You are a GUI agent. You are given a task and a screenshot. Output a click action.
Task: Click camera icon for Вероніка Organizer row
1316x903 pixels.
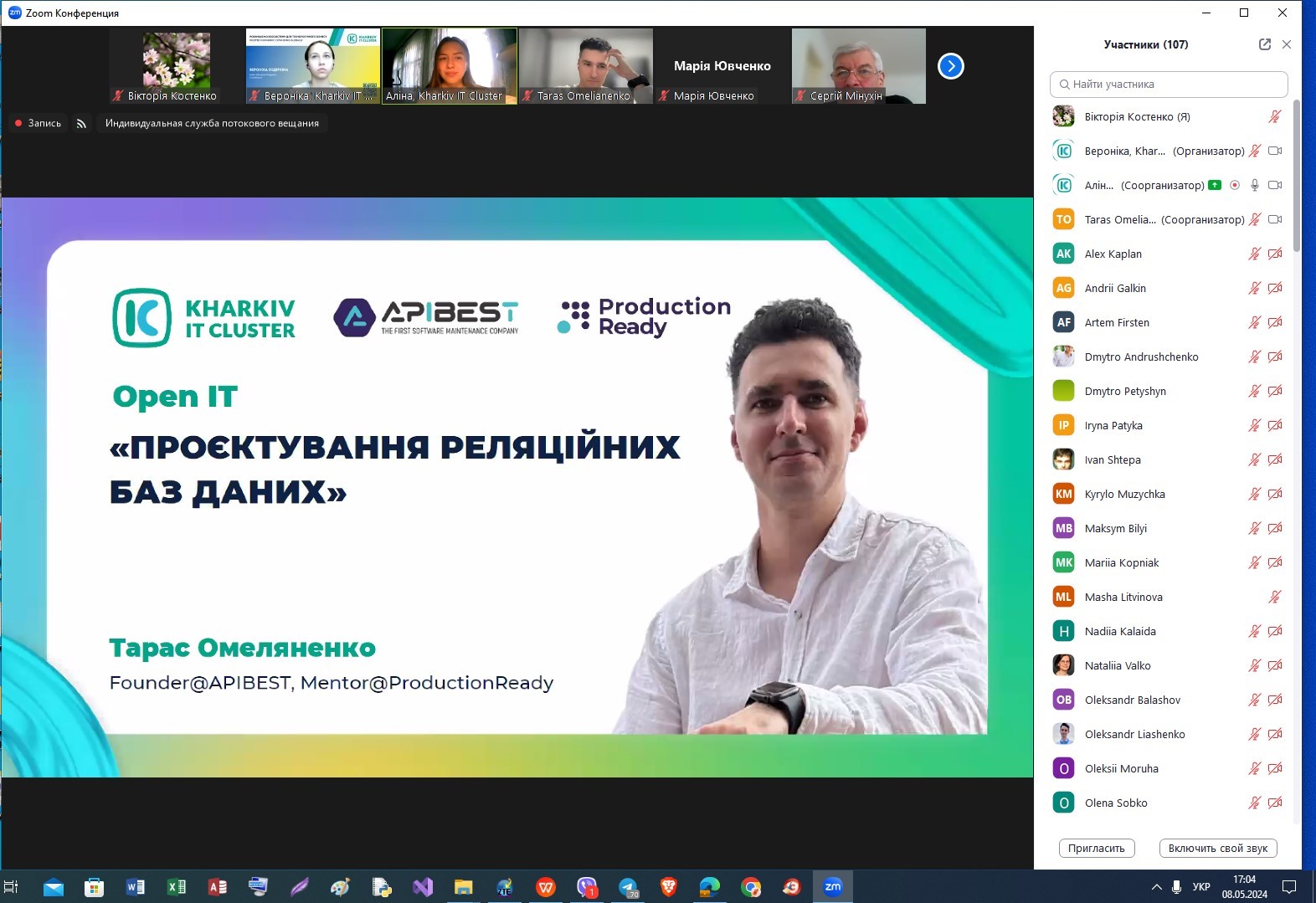(1275, 151)
